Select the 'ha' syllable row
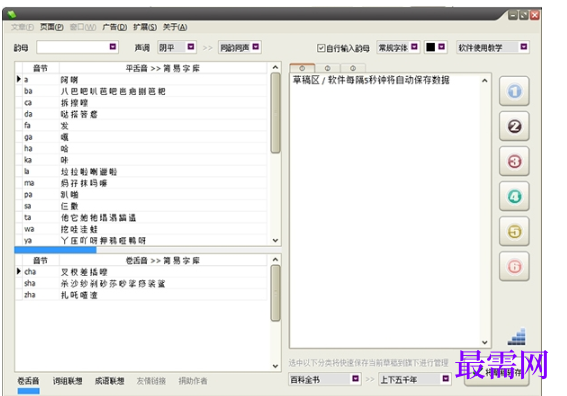This screenshot has height=396, width=567. tap(141, 149)
